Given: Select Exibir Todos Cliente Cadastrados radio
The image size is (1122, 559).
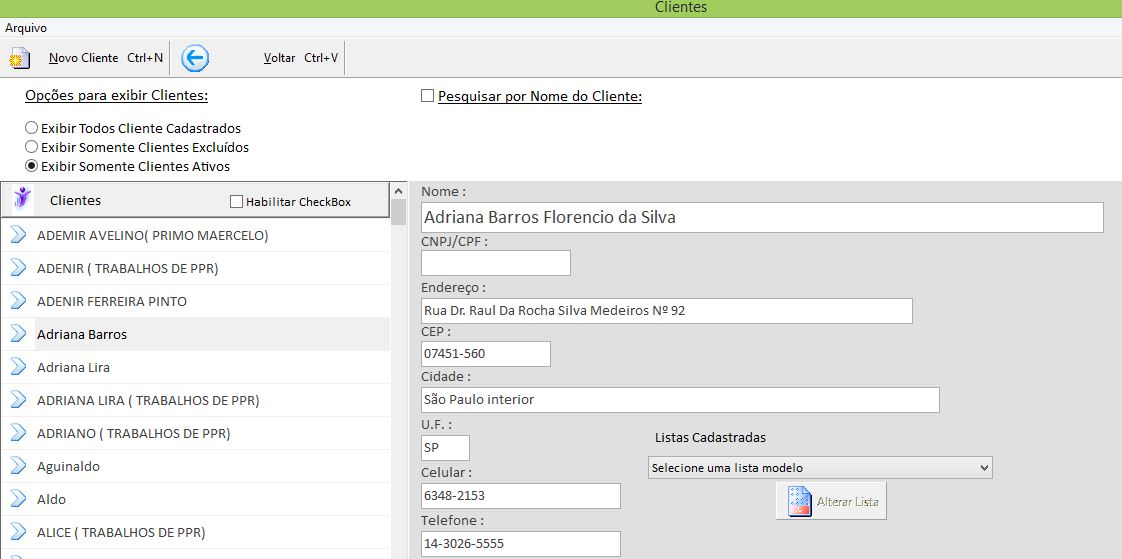Looking at the screenshot, I should (32, 128).
